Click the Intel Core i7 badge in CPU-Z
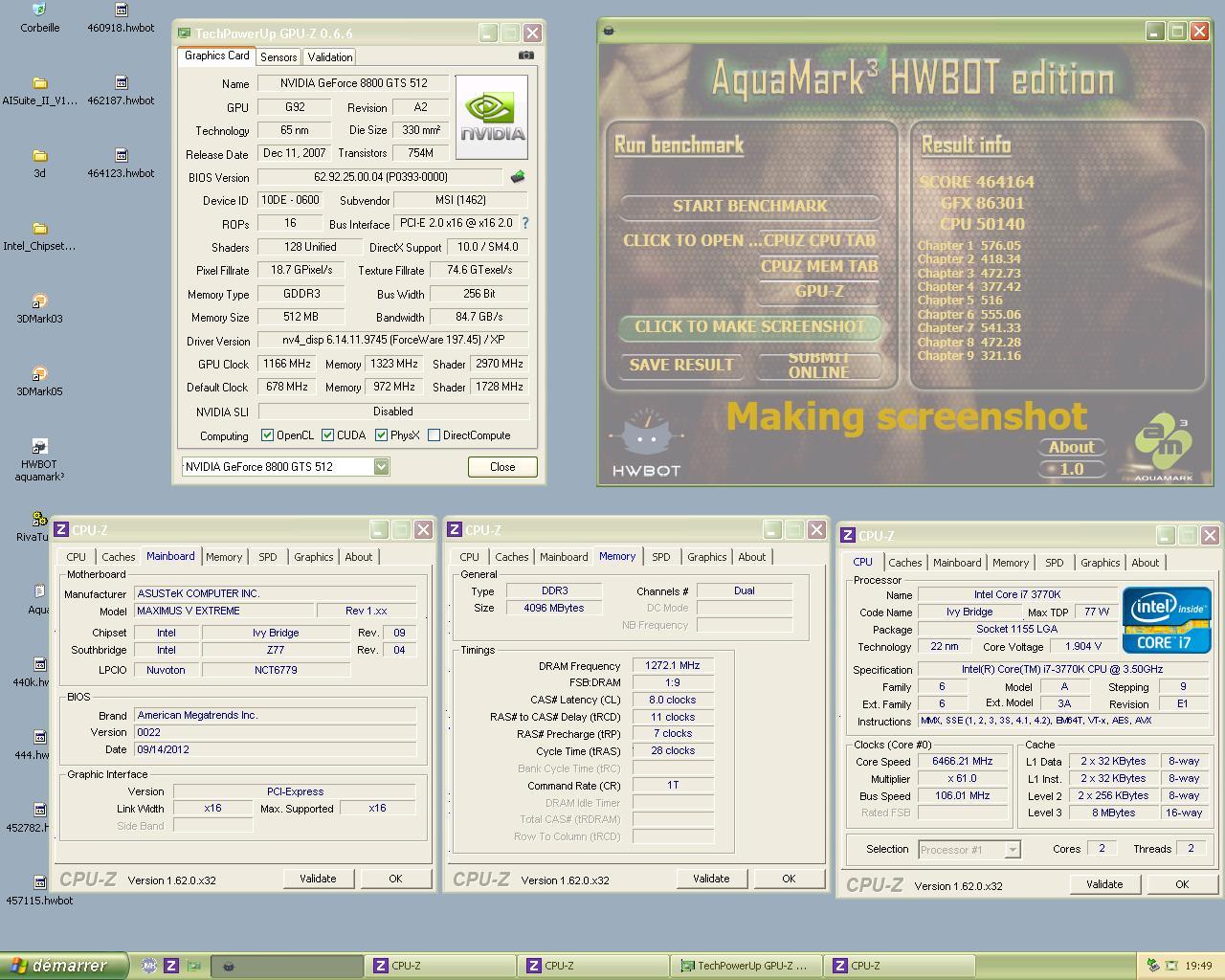Image resolution: width=1225 pixels, height=980 pixels. pyautogui.click(x=1167, y=620)
